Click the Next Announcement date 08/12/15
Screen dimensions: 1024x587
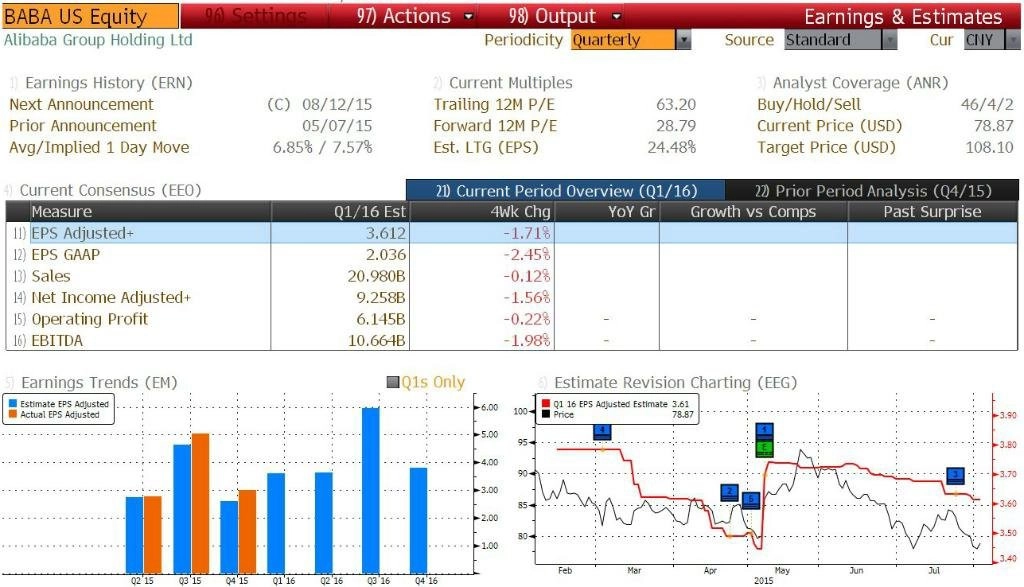tap(337, 104)
